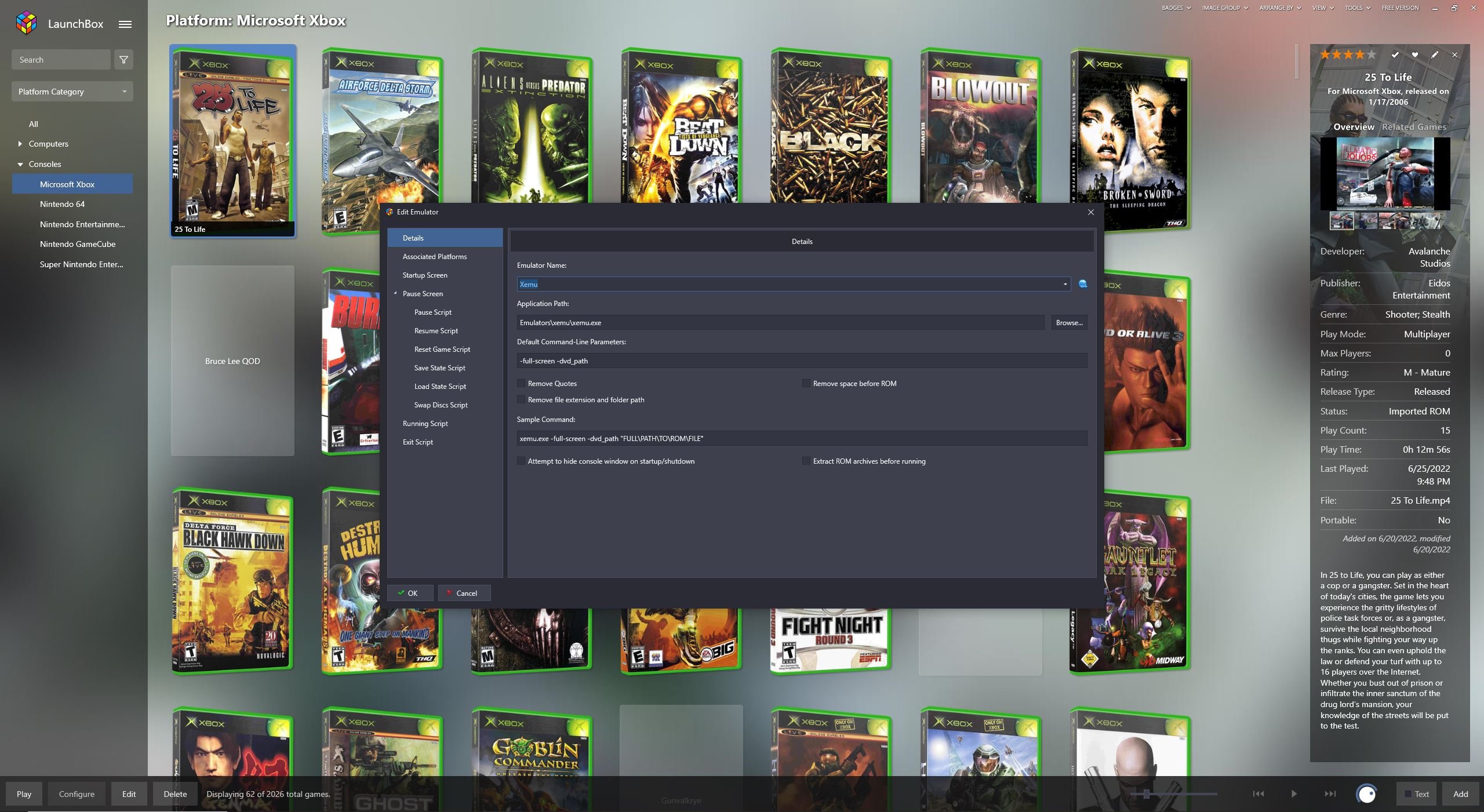Skip to next music track
1484x812 pixels.
(x=1330, y=793)
